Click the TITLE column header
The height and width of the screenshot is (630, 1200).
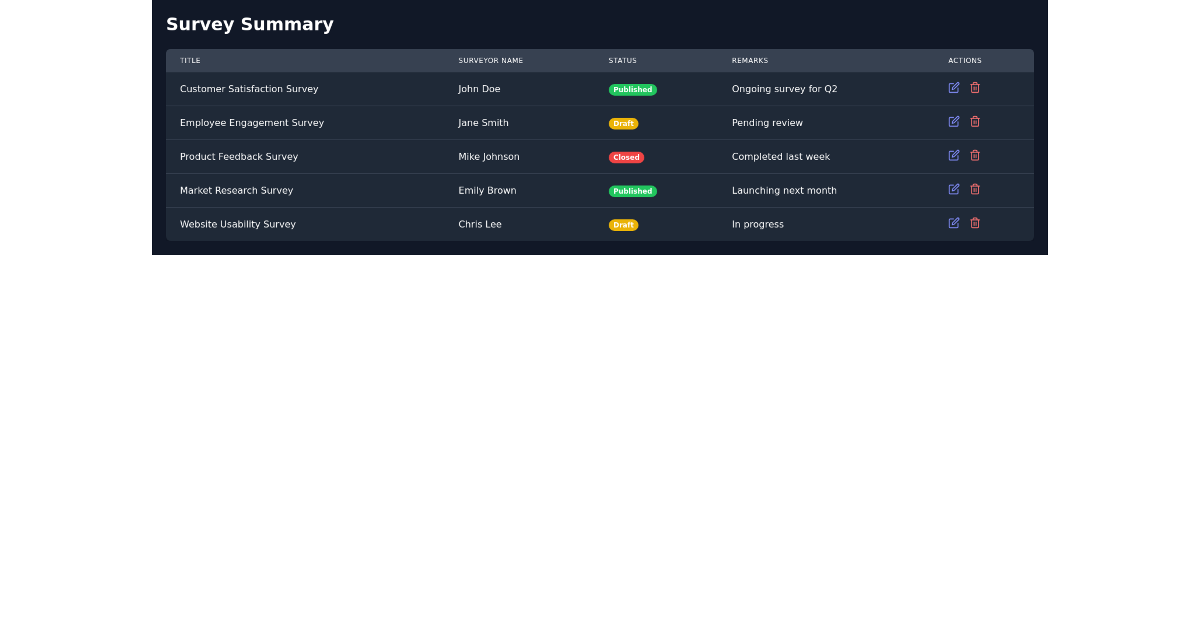point(190,60)
